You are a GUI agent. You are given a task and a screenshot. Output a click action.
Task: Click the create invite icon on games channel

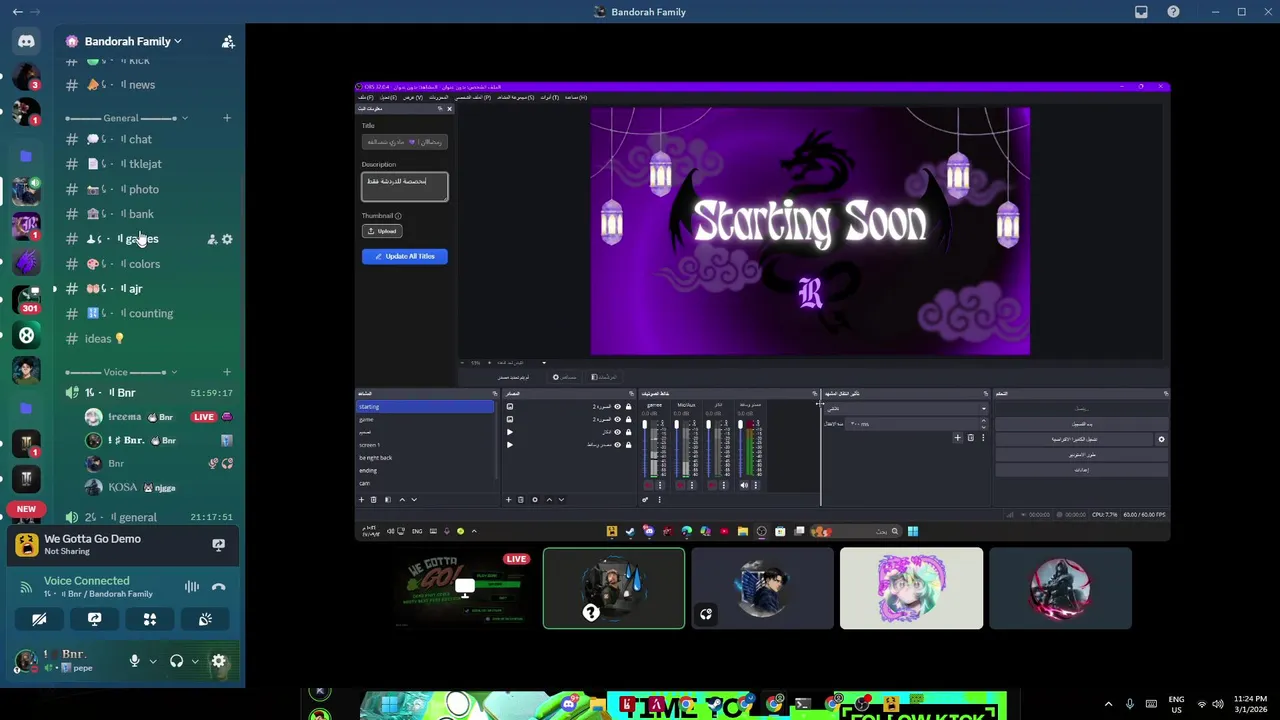point(212,239)
